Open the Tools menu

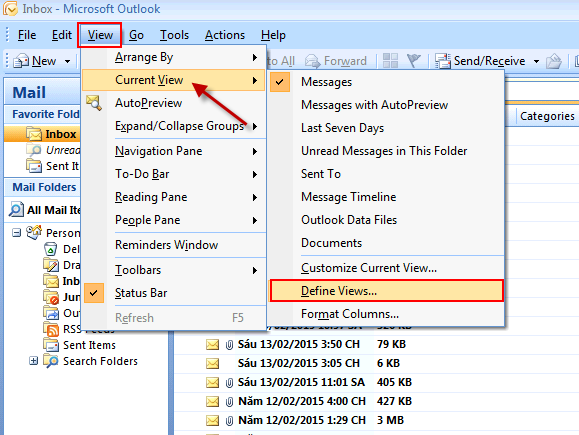[174, 35]
